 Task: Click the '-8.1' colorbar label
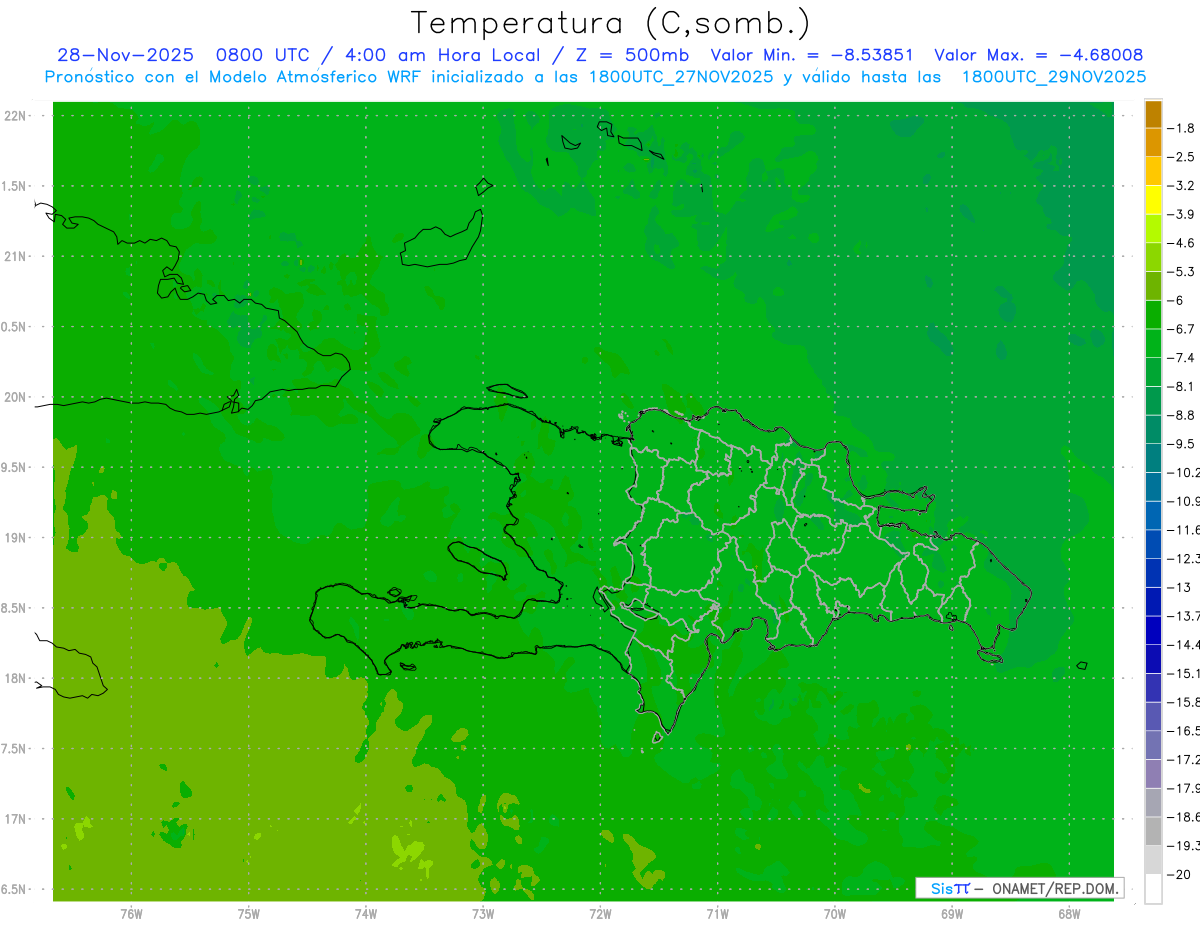pos(1182,386)
